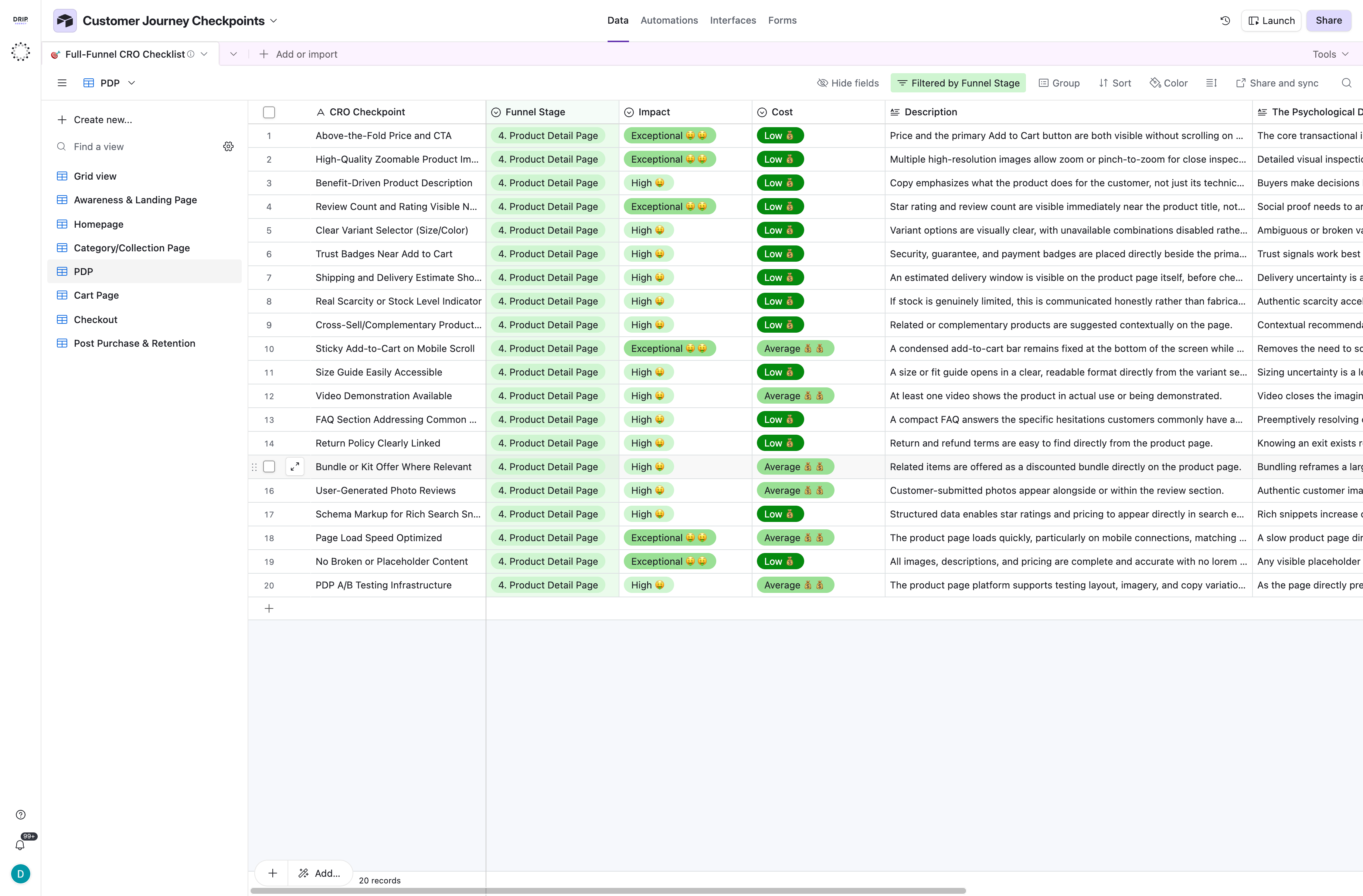Expand the tables list chevron

(234, 54)
